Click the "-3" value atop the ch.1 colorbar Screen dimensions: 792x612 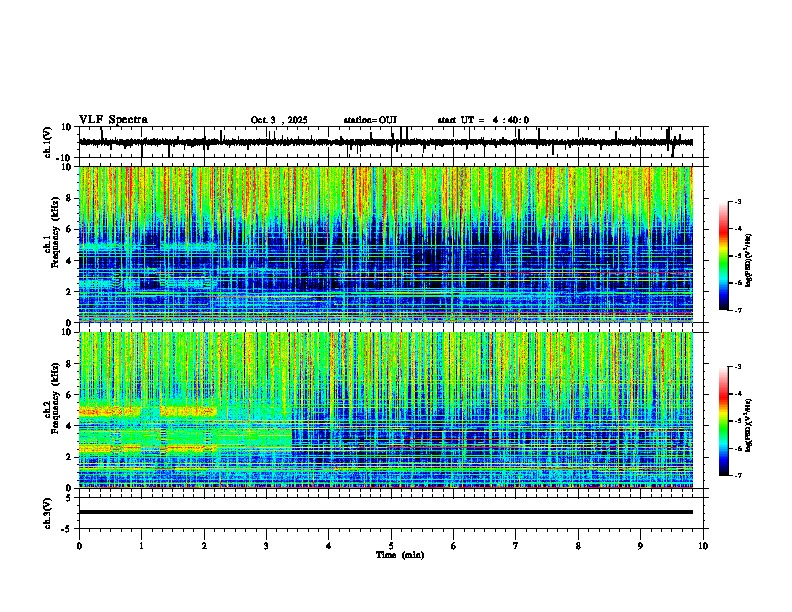[x=737, y=201]
